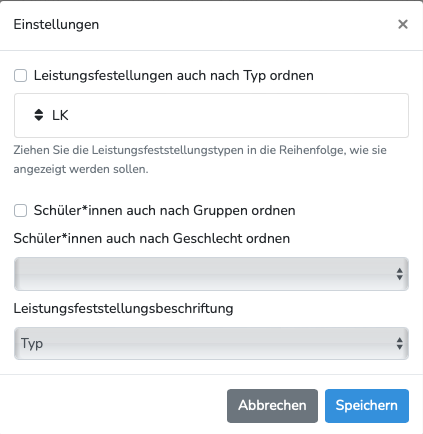This screenshot has width=423, height=434.
Task: Click the label "Leistungsfestellungen auch nach Typ ordnen"
Action: click(174, 76)
